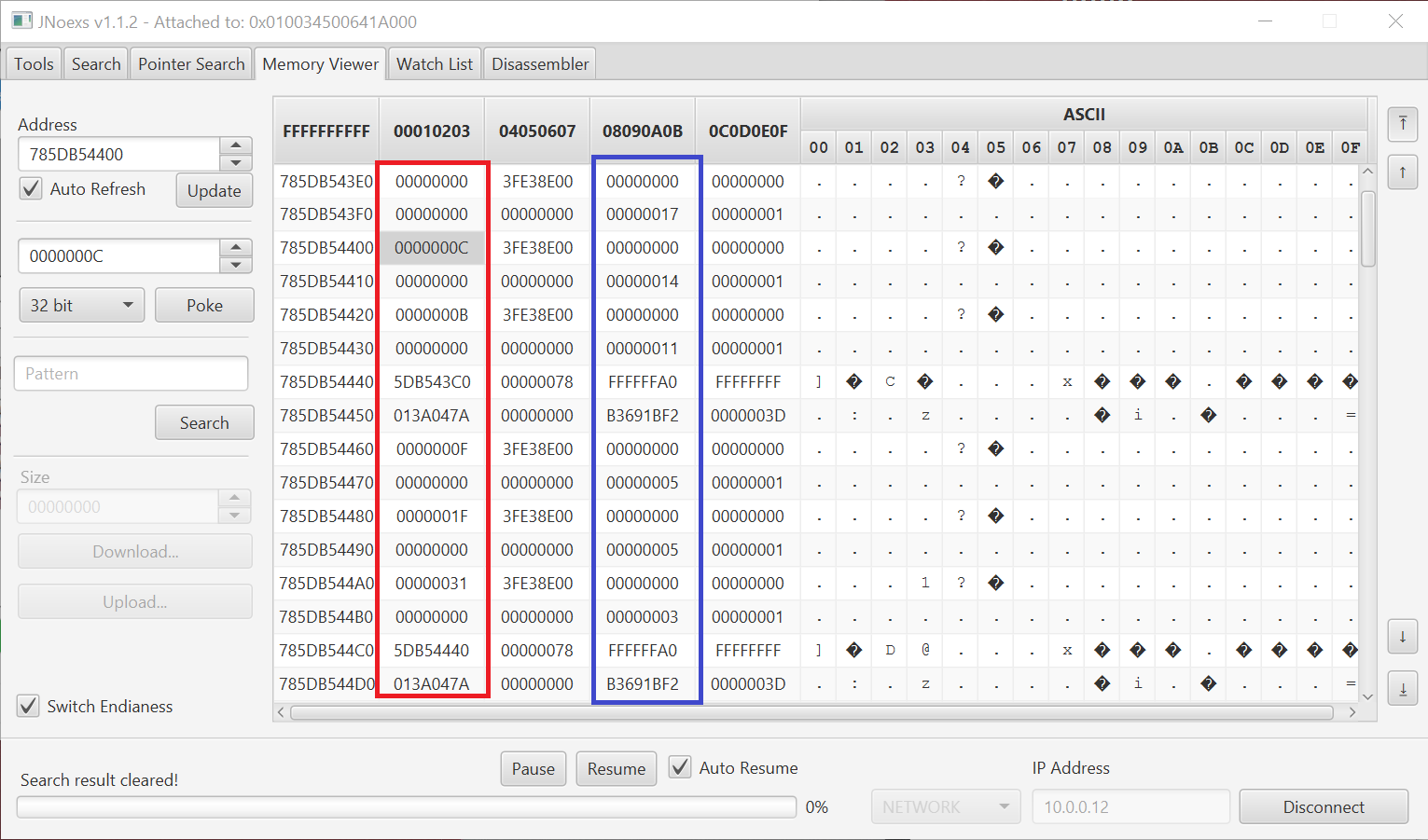The height and width of the screenshot is (840, 1428).
Task: Click the pattern Search button
Action: [204, 422]
